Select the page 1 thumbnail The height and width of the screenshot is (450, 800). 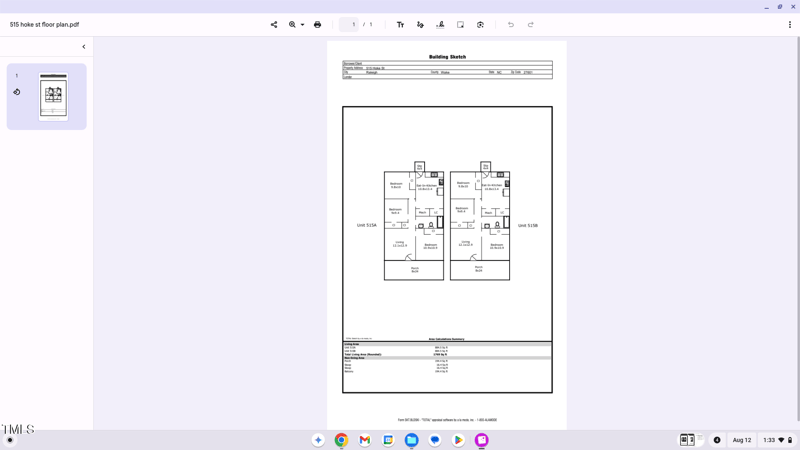54,97
